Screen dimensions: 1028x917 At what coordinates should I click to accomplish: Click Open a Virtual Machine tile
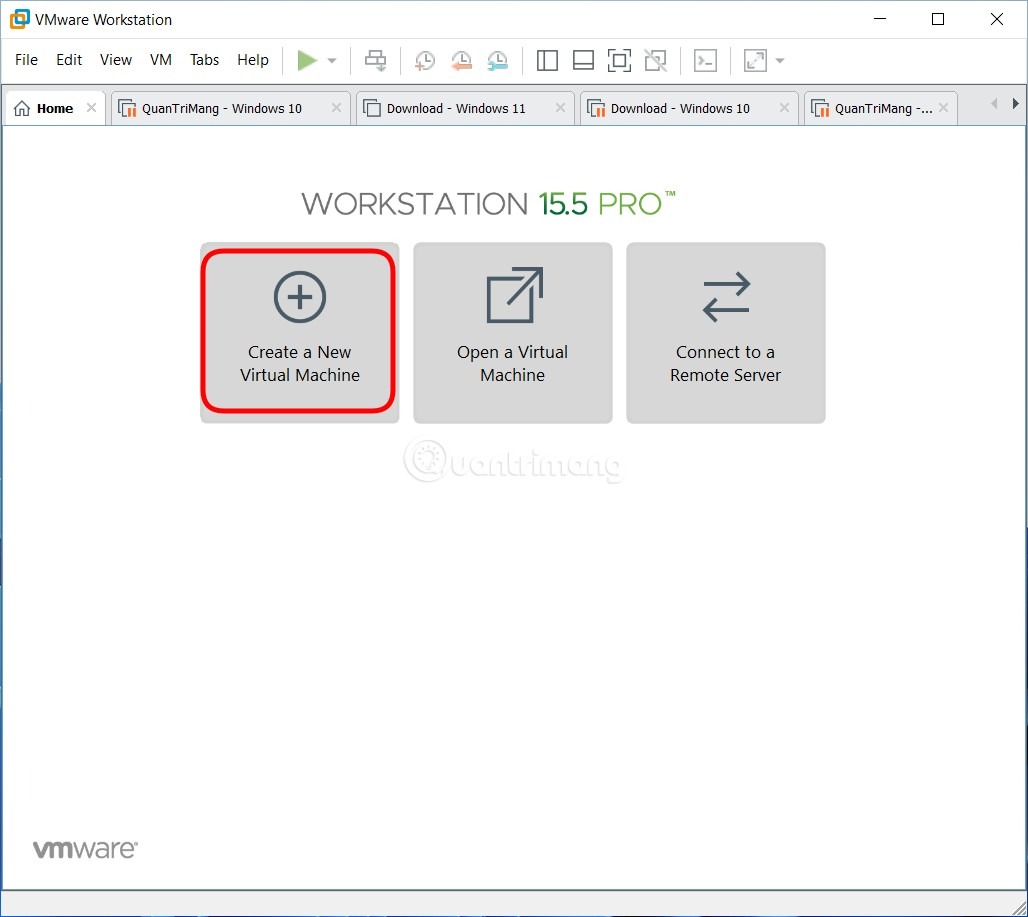tap(513, 332)
